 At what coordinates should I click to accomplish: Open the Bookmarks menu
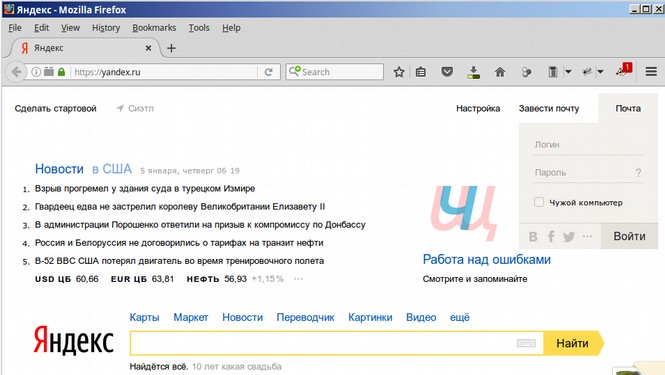(154, 28)
